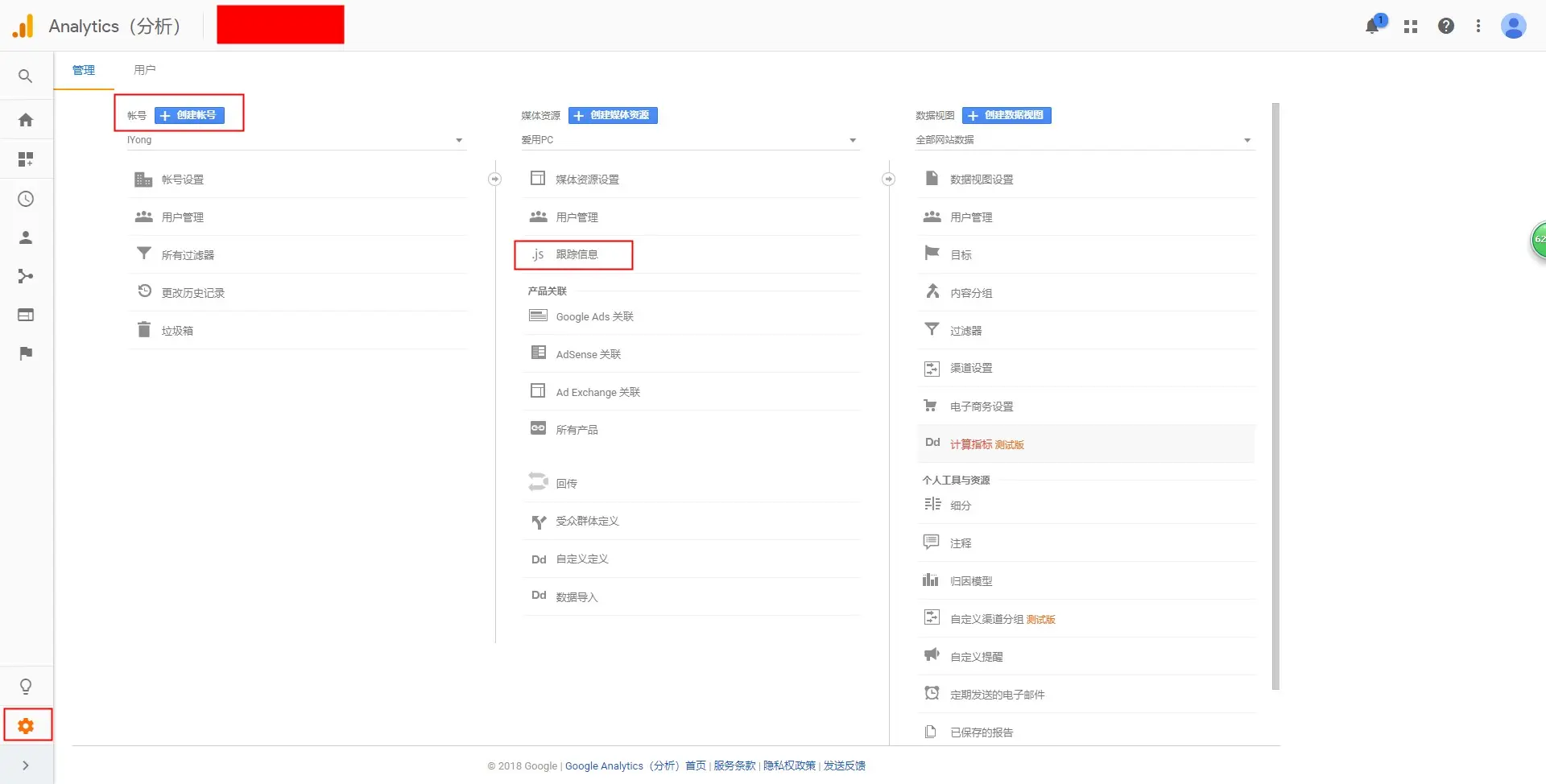Click the 创建帐号 button

[x=189, y=116]
